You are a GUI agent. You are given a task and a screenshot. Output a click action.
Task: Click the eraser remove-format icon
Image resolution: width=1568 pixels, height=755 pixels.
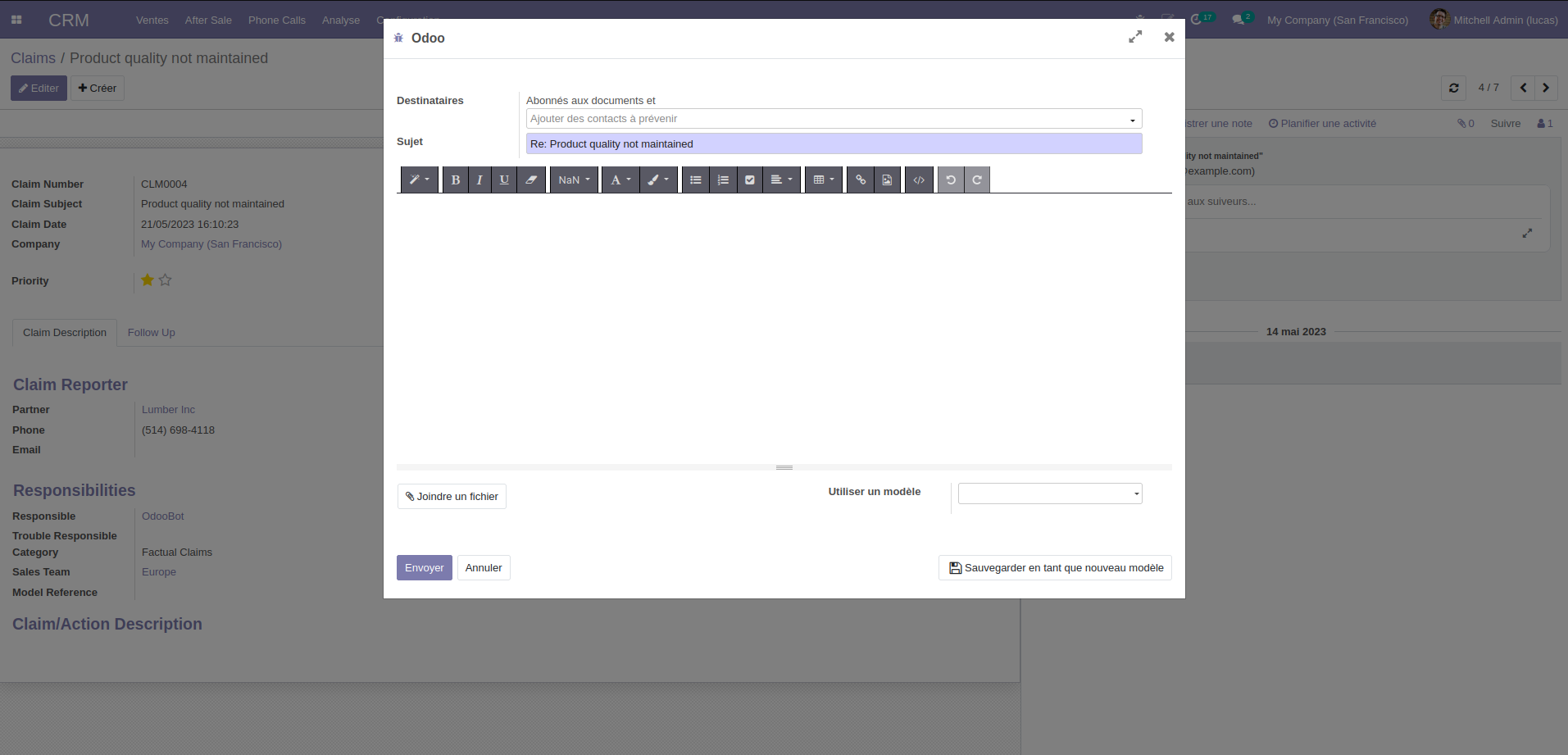[531, 180]
